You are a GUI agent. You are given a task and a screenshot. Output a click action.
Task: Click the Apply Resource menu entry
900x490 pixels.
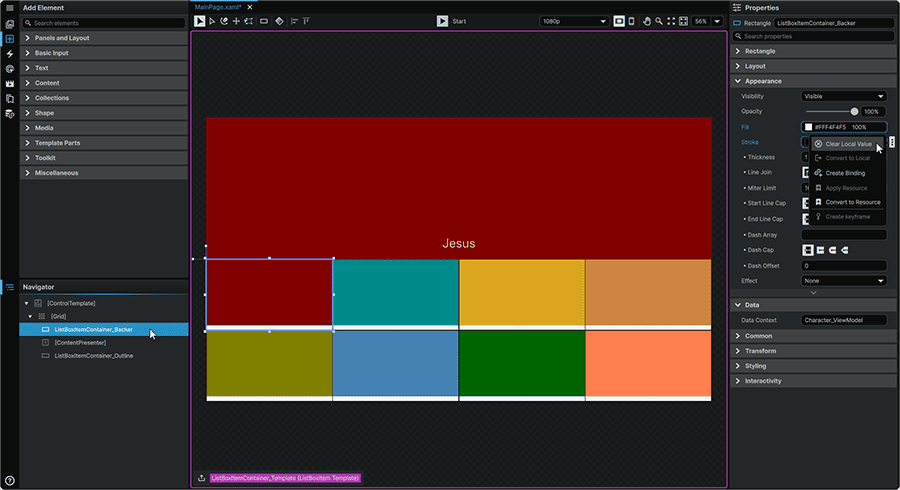click(848, 188)
